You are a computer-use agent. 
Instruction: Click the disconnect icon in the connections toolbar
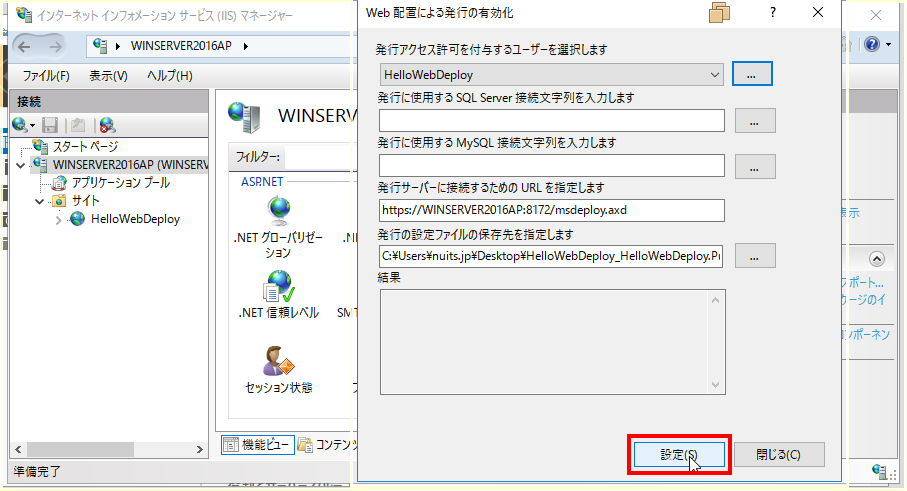click(x=107, y=125)
